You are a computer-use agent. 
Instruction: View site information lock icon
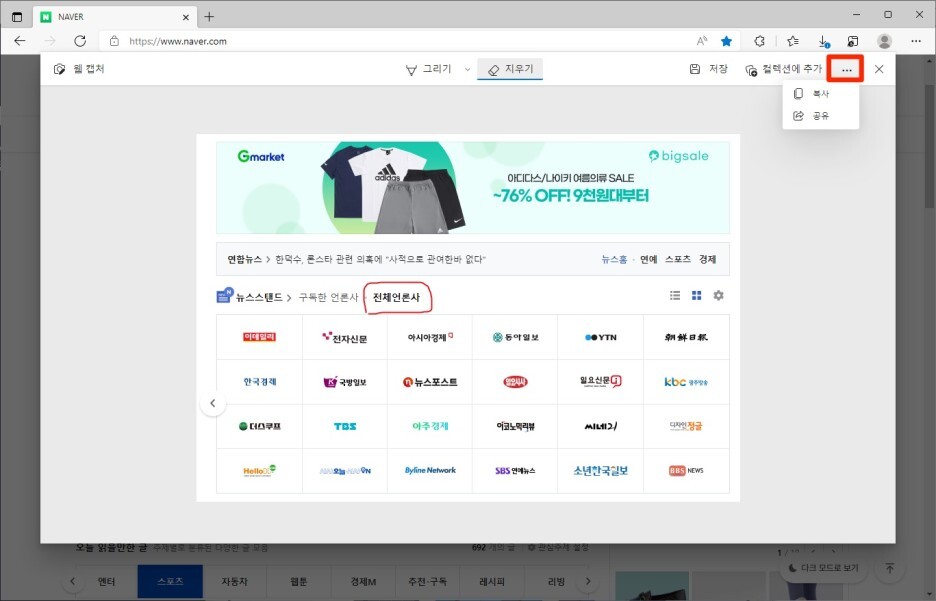115,41
